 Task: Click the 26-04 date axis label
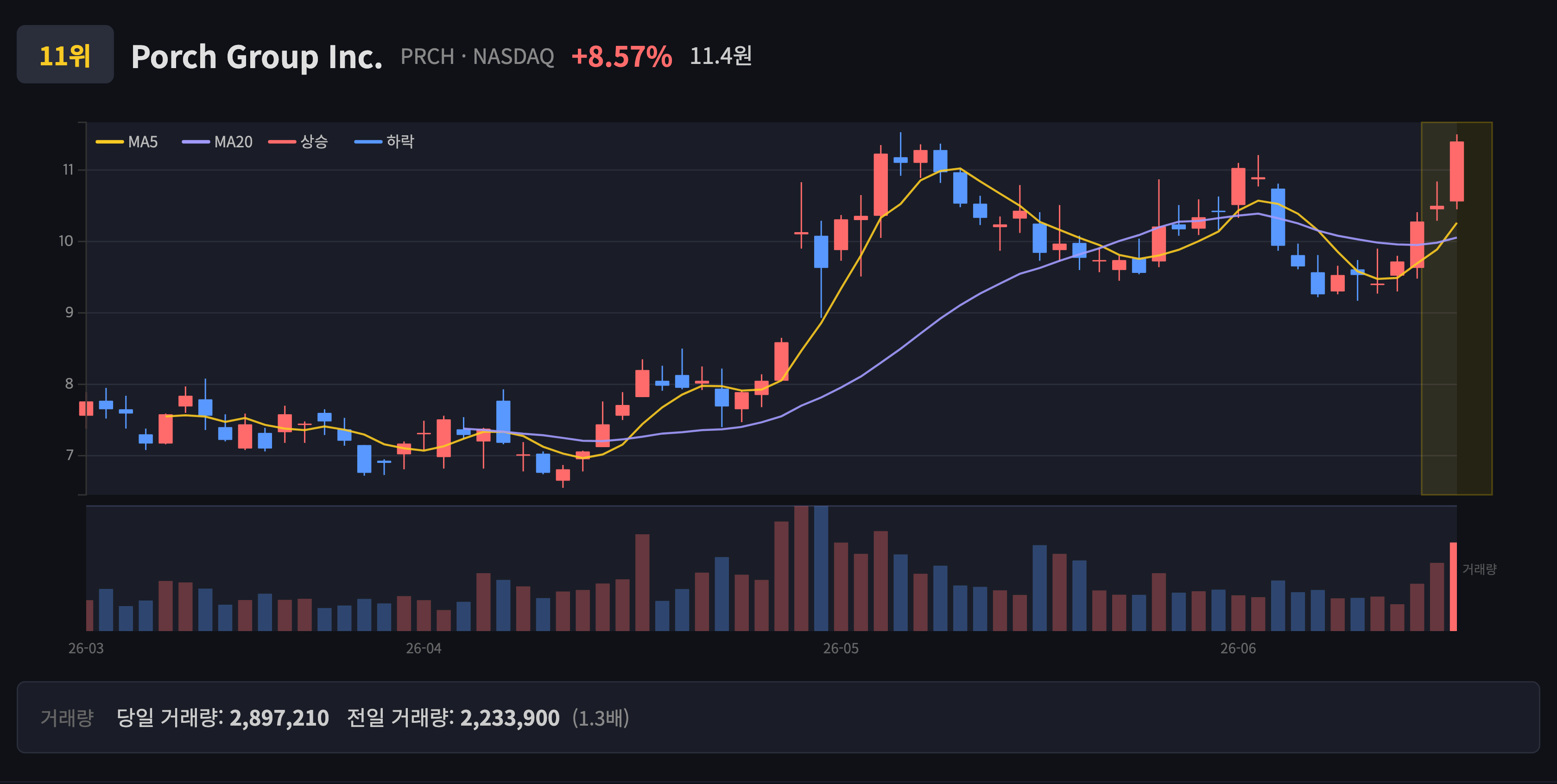click(x=424, y=648)
